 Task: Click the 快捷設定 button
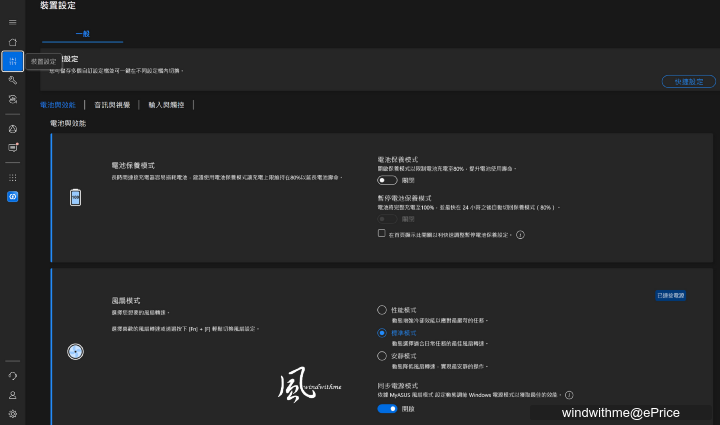688,82
